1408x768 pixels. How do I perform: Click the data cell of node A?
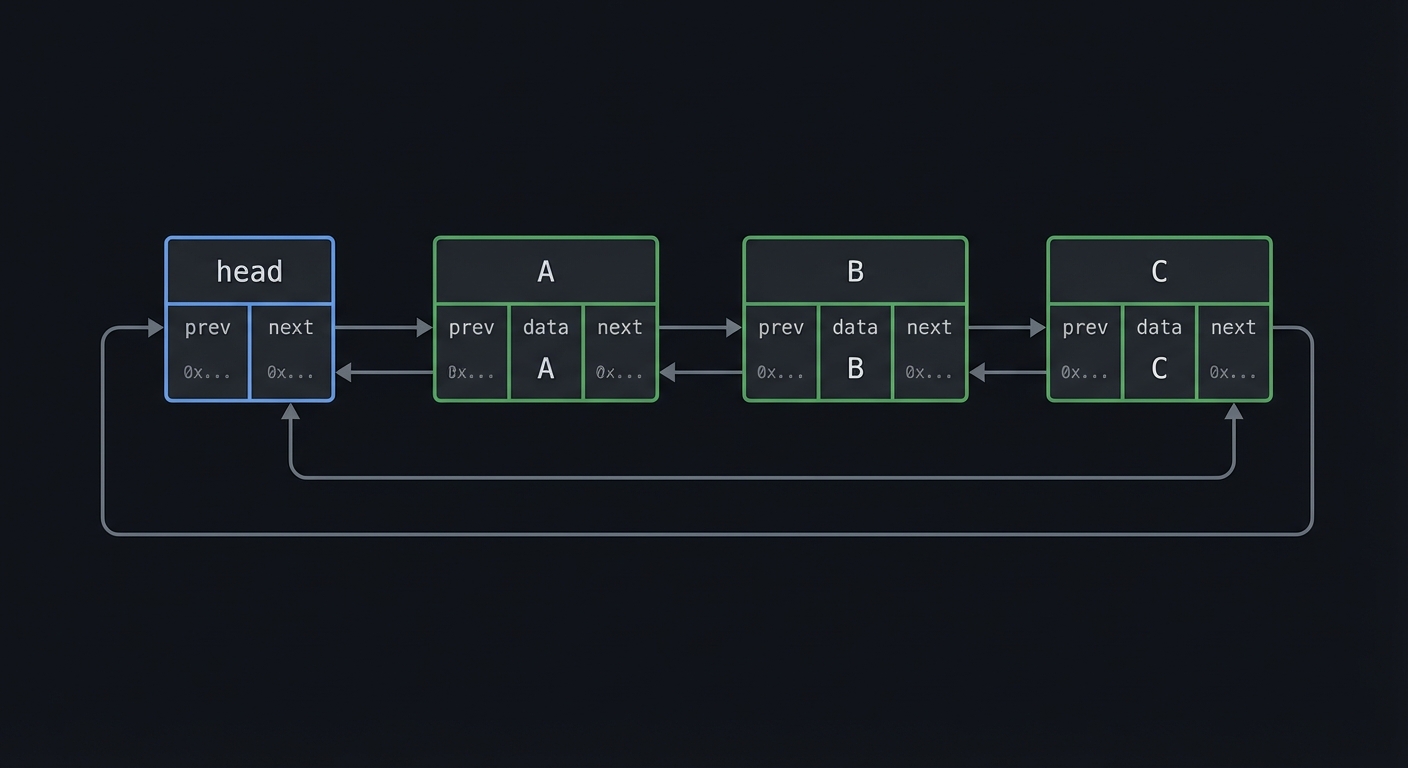tap(545, 352)
